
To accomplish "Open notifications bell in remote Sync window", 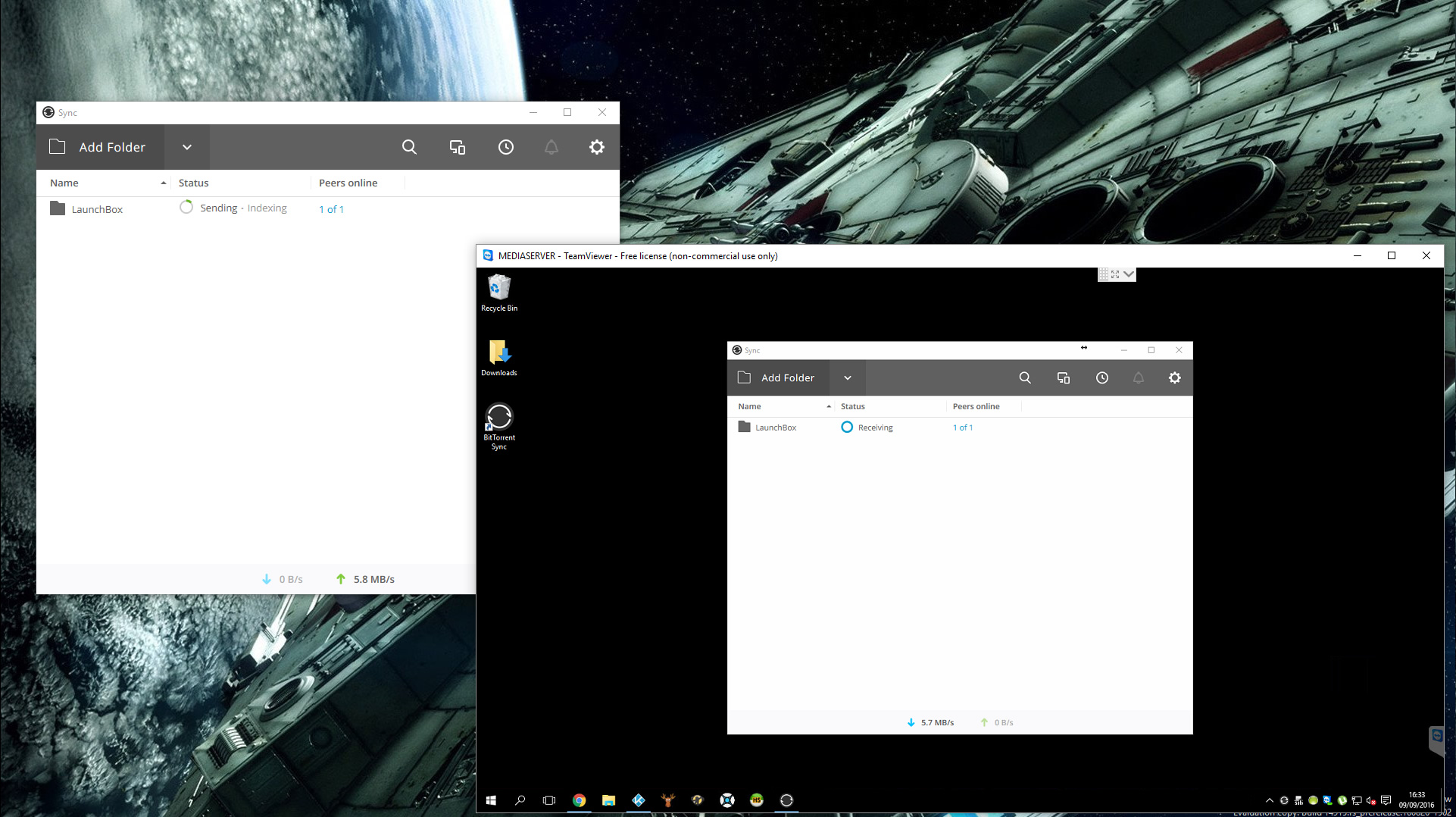I will point(1139,377).
